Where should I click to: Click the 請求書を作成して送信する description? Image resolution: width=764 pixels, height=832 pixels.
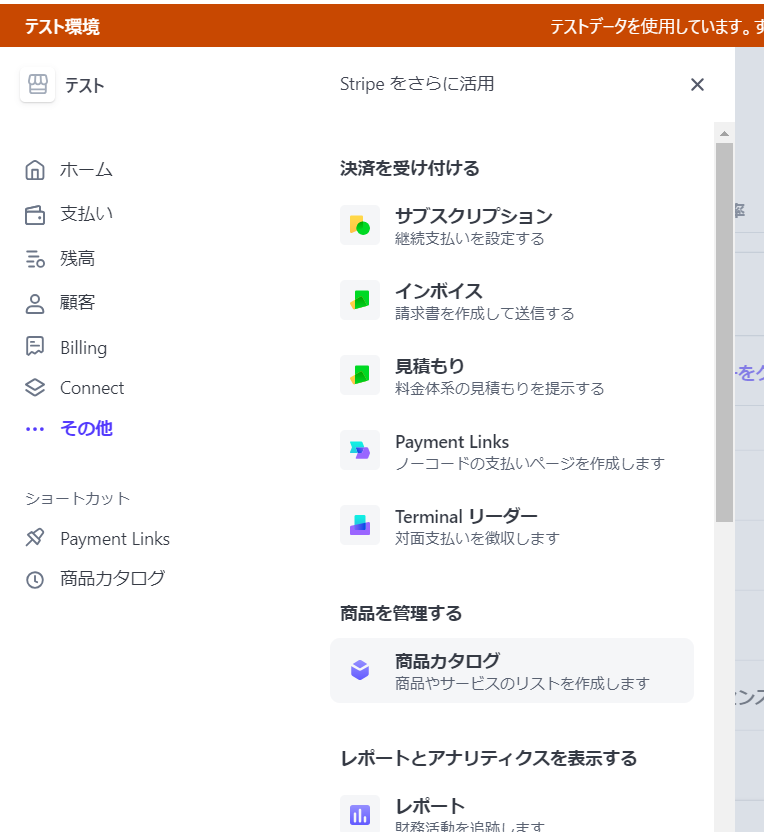pyautogui.click(x=484, y=314)
